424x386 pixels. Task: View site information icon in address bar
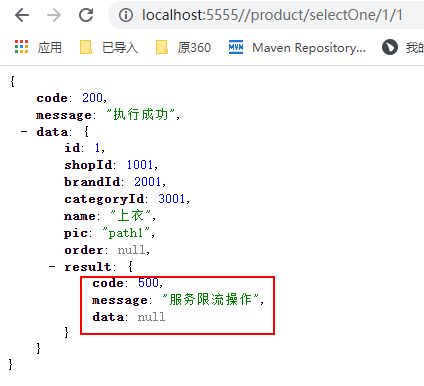point(126,15)
